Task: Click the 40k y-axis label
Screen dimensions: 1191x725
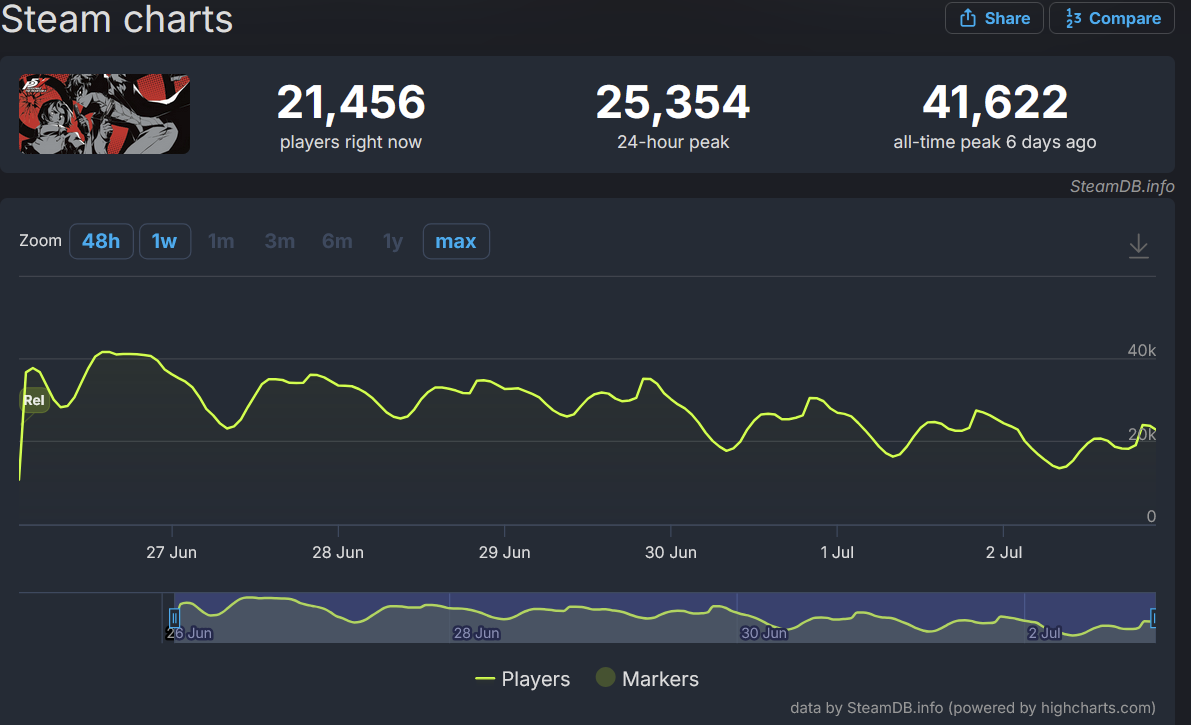Action: pyautogui.click(x=1142, y=350)
